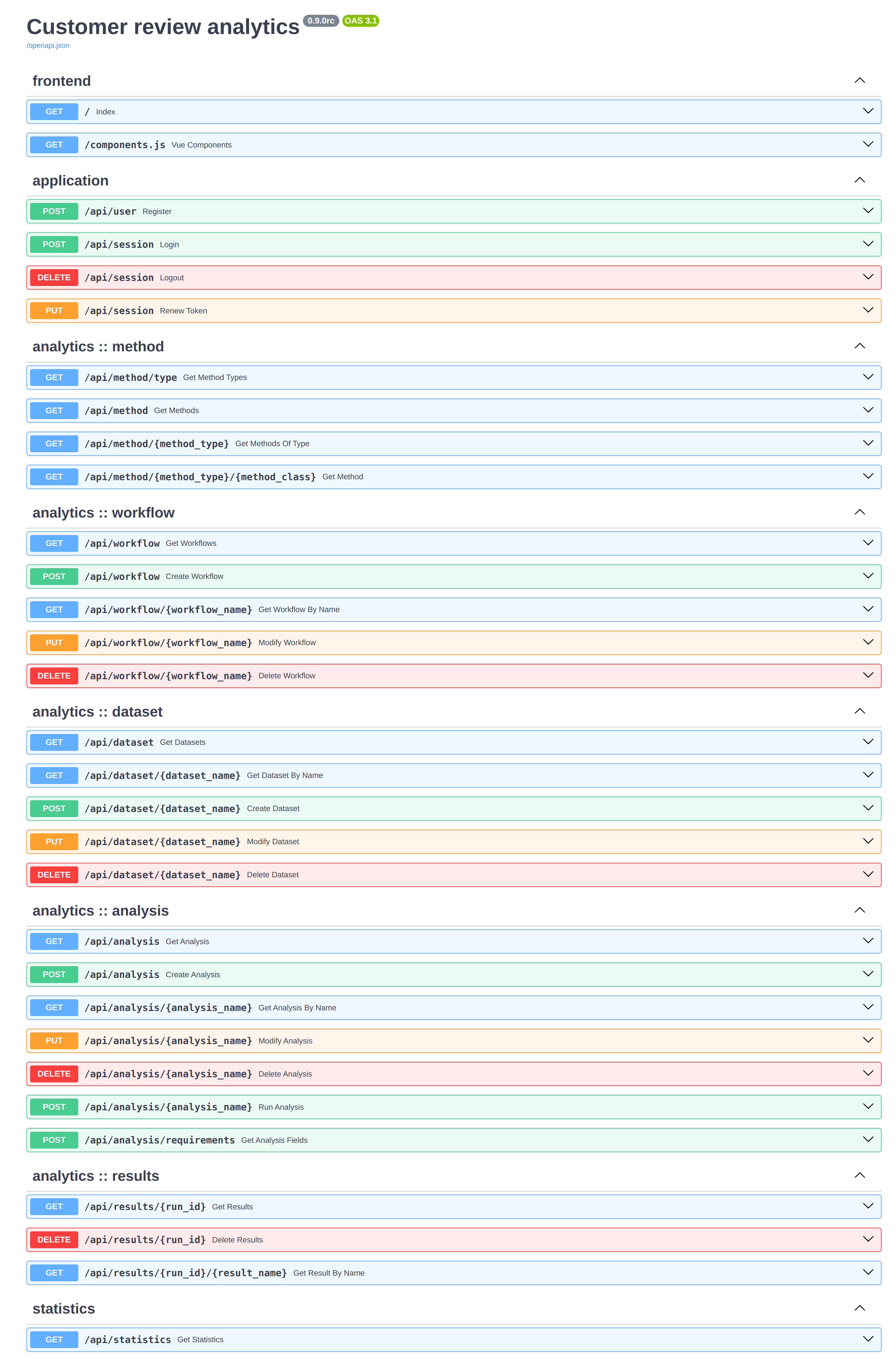Click the POST Create Workflow method badge
This screenshot has width=896, height=1362.
(54, 576)
